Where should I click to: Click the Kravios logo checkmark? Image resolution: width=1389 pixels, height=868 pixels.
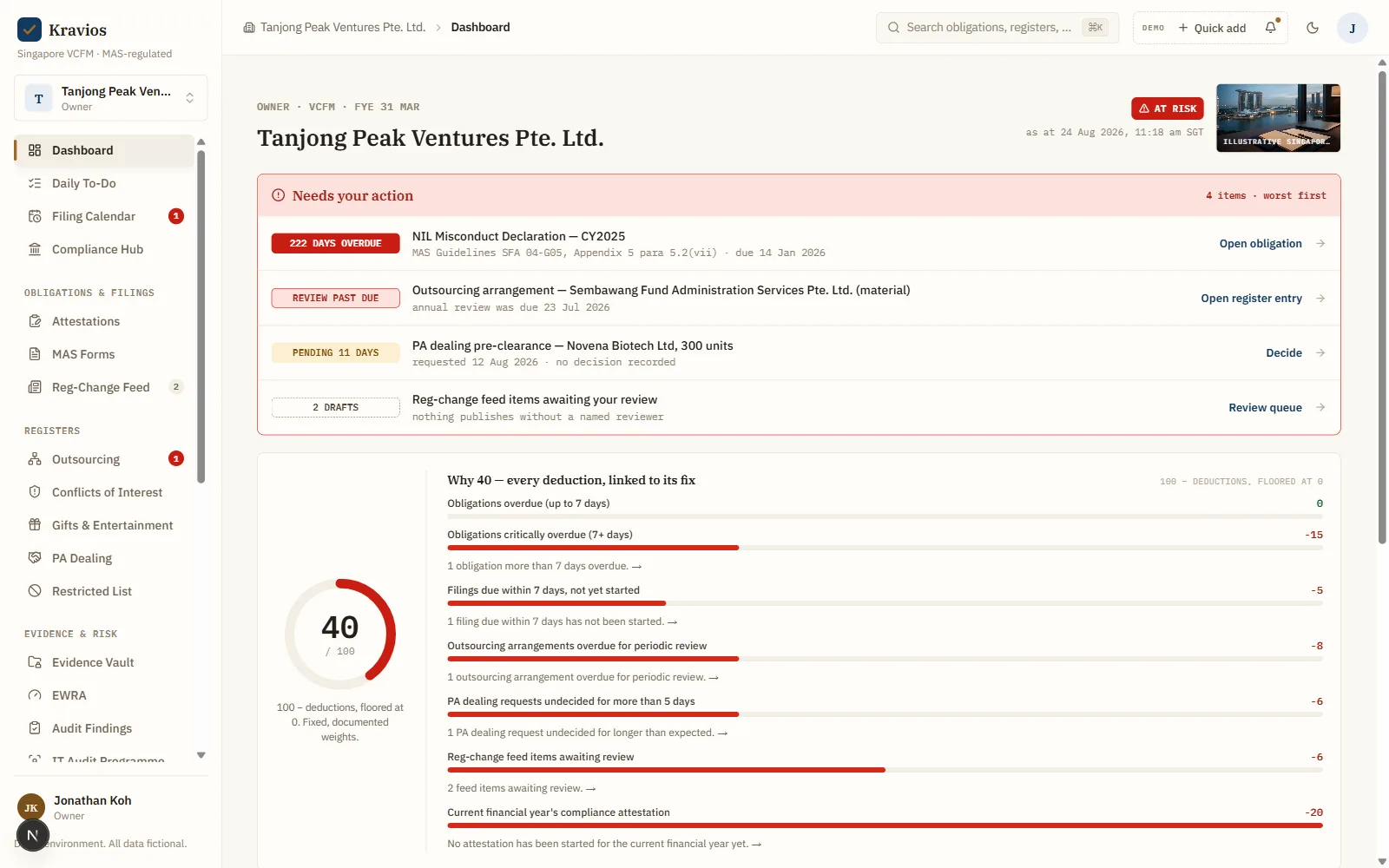click(30, 30)
